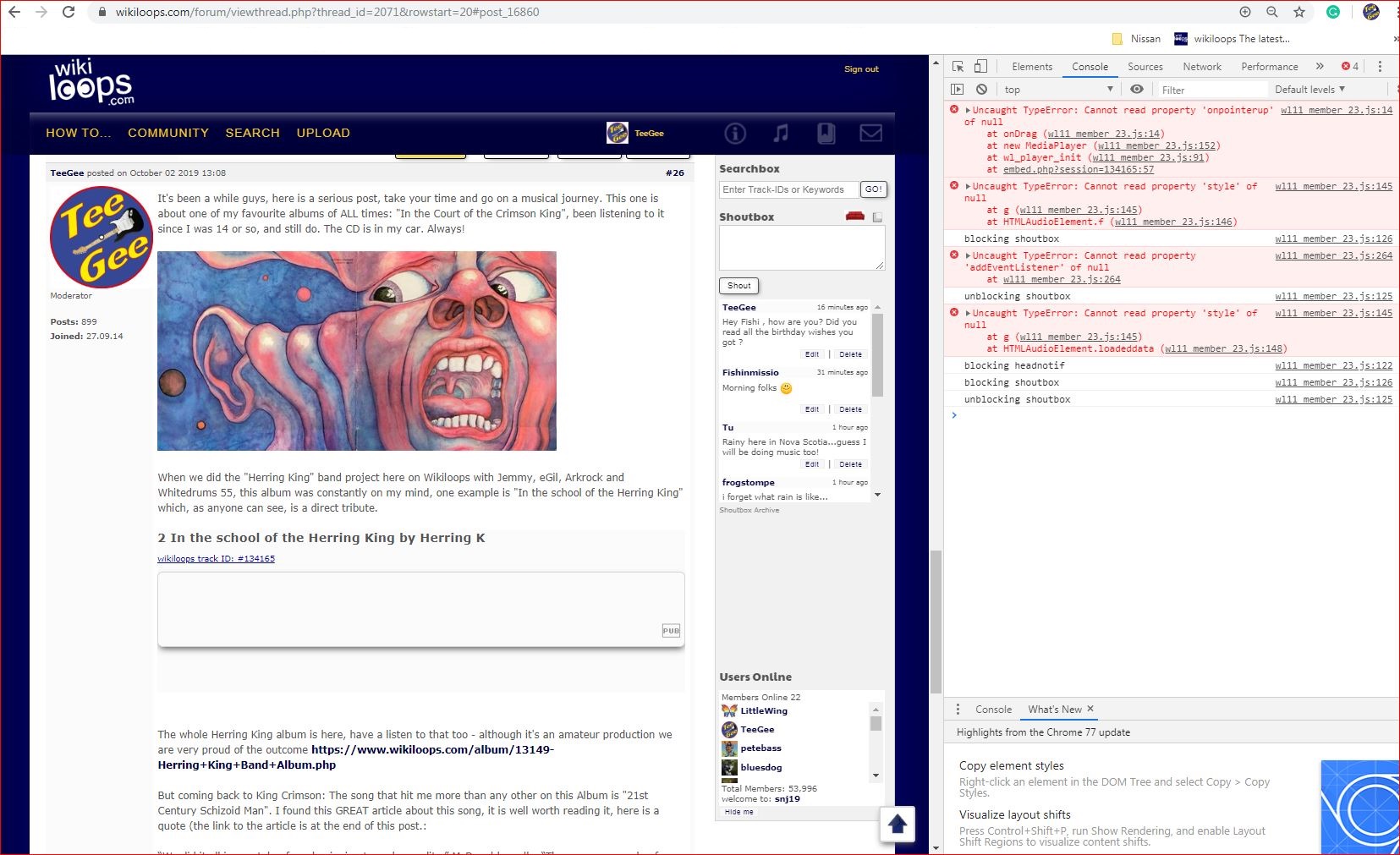Click the red couch icon beside Shoutbox
Screen dimensions: 1400x855
click(855, 216)
